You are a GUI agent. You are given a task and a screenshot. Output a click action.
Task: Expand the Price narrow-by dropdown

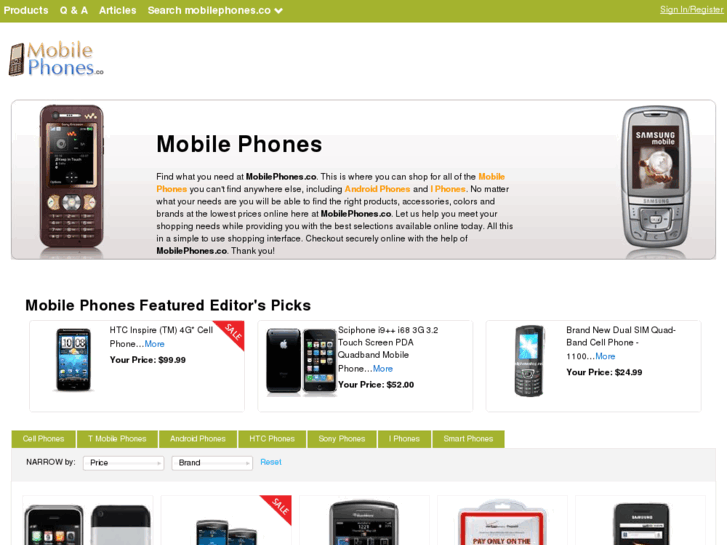click(123, 462)
